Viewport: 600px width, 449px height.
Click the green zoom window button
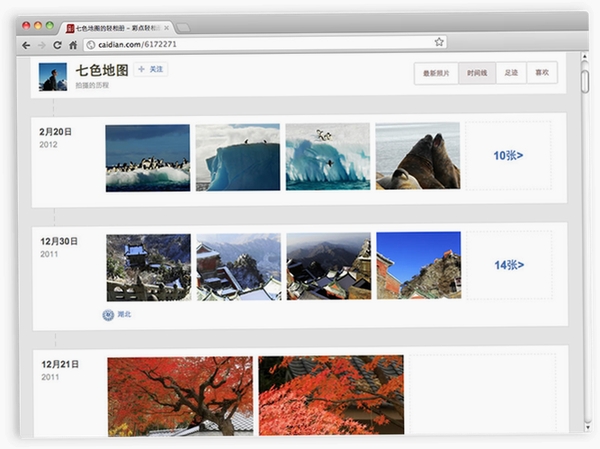[50, 25]
